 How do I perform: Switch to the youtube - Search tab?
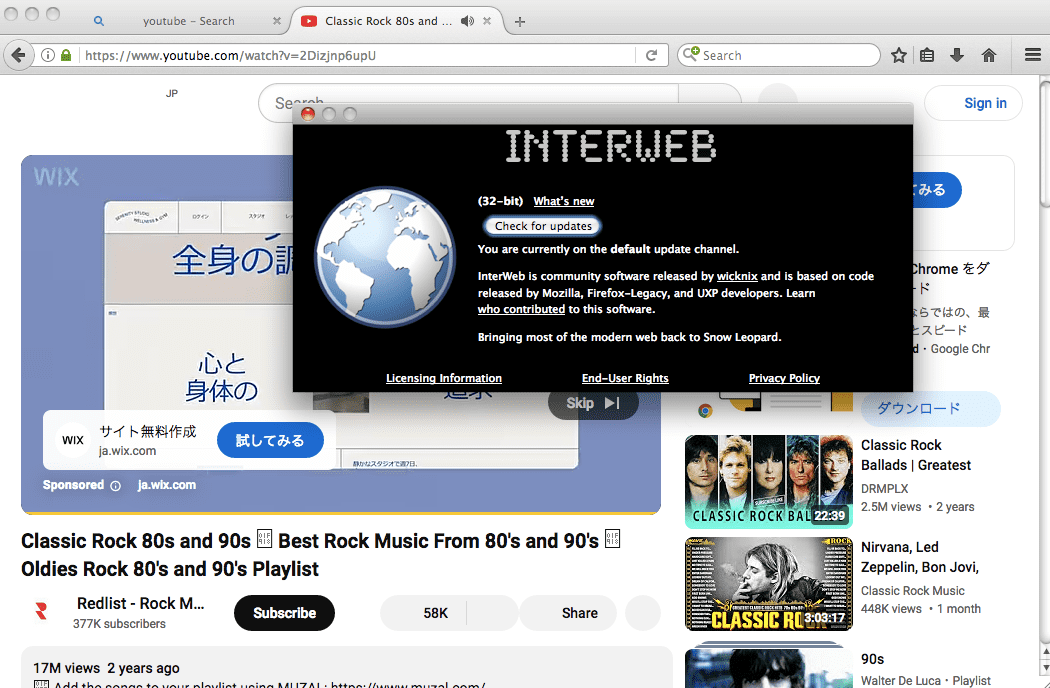[x=188, y=21]
